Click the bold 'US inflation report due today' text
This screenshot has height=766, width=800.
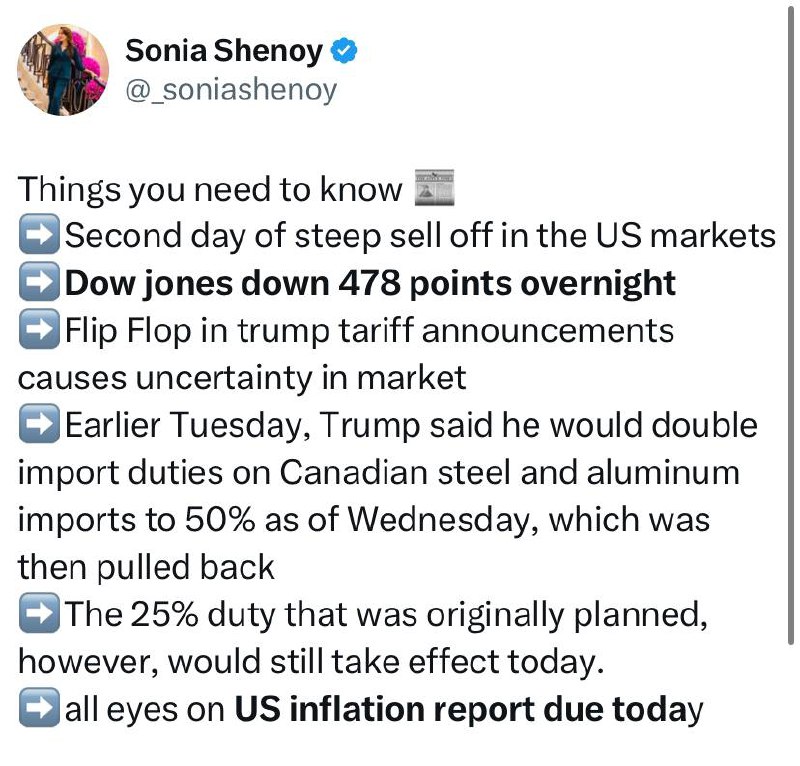pyautogui.click(x=468, y=710)
